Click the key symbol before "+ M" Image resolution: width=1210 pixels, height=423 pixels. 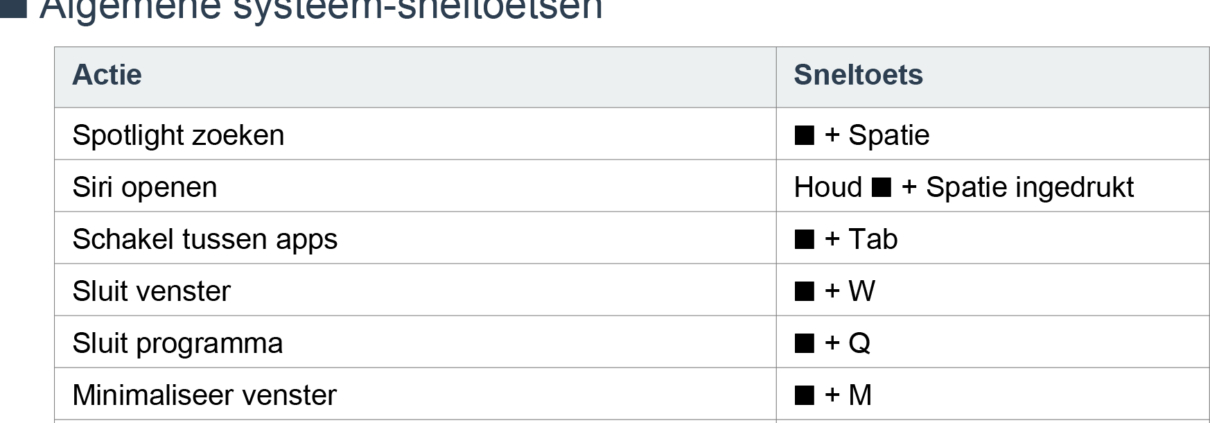pos(804,396)
